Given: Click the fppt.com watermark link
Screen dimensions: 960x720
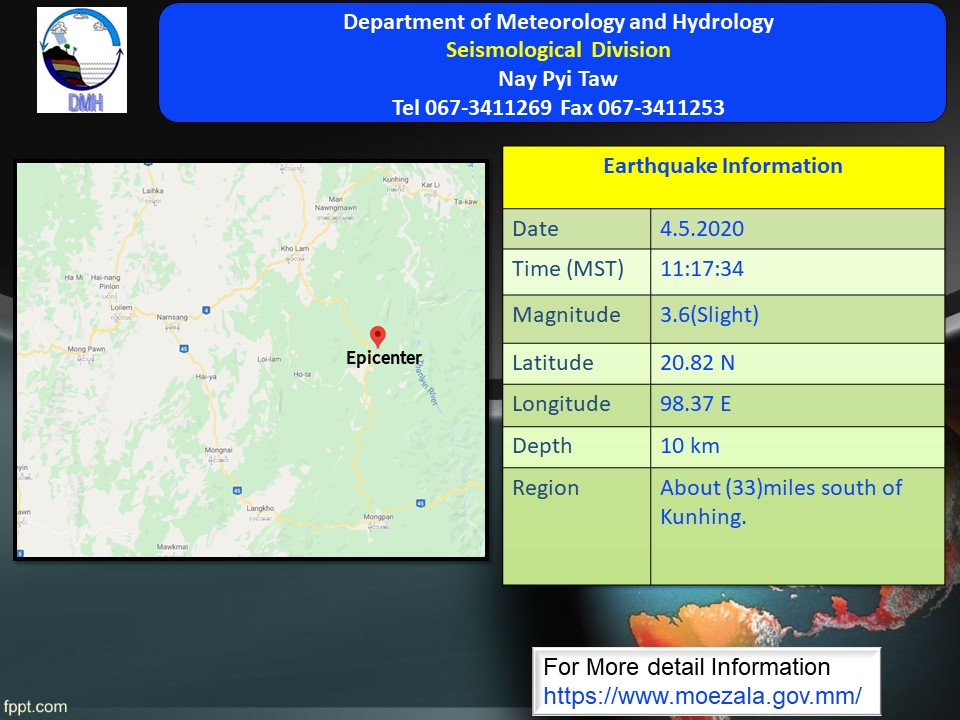Looking at the screenshot, I should [x=35, y=707].
